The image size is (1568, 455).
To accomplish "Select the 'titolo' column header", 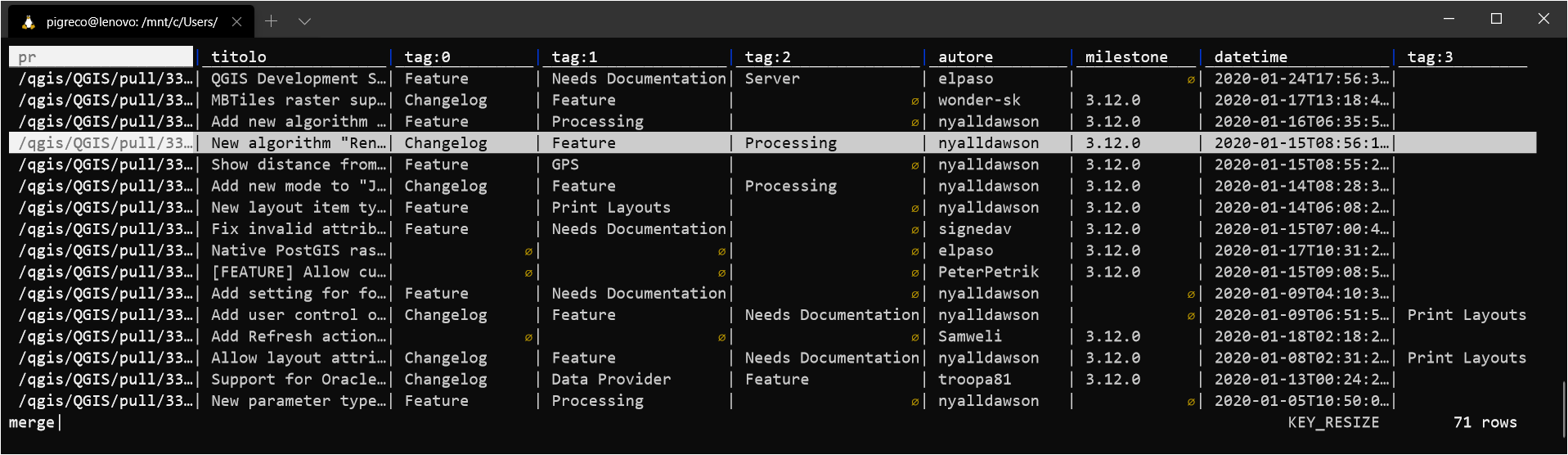I will (x=239, y=57).
